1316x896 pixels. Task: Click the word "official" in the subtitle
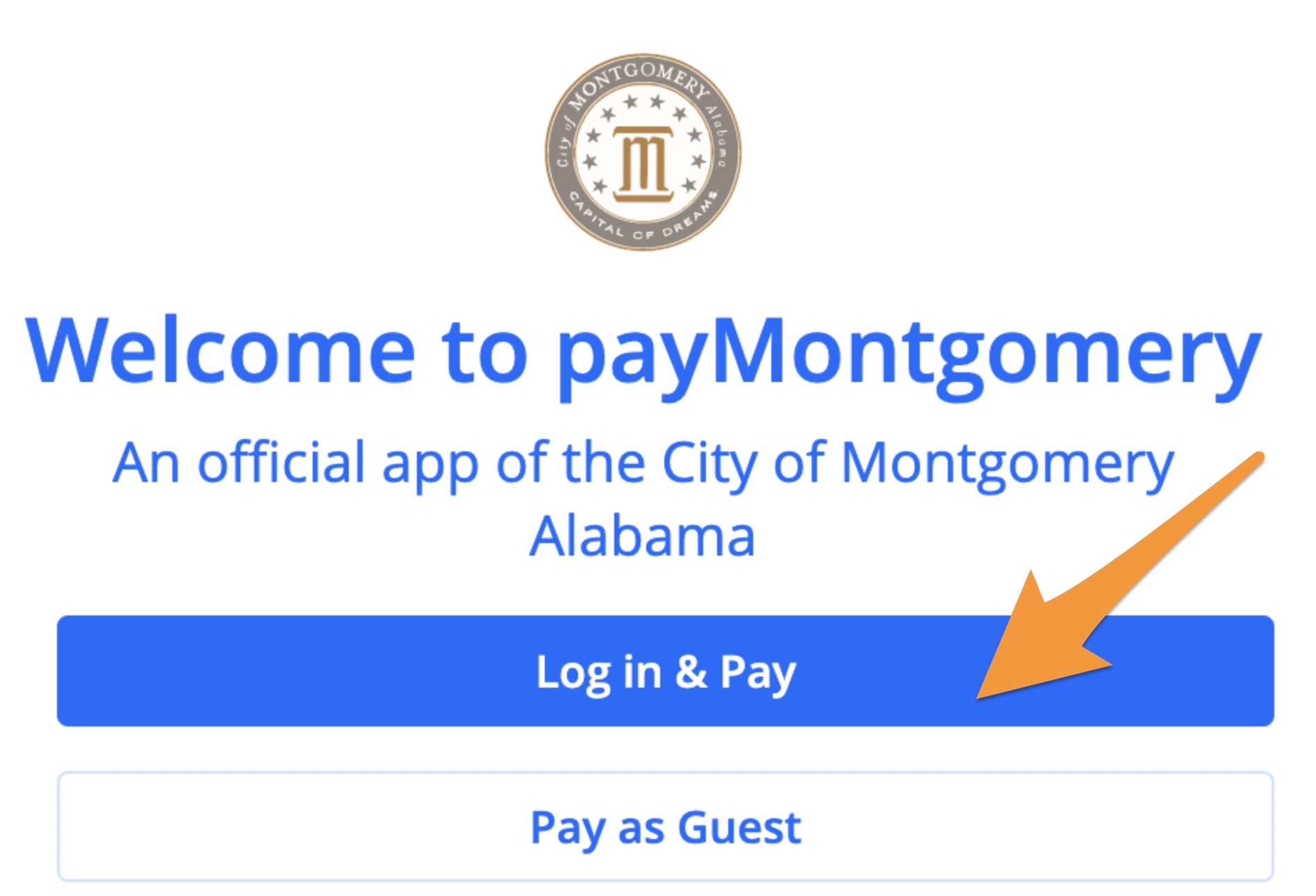(x=281, y=462)
